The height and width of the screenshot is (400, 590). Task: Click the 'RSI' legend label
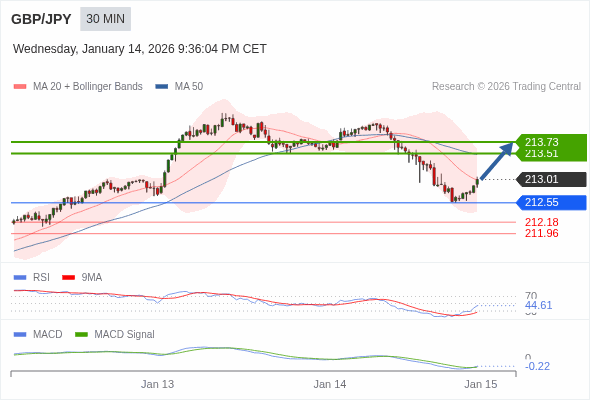click(x=41, y=278)
